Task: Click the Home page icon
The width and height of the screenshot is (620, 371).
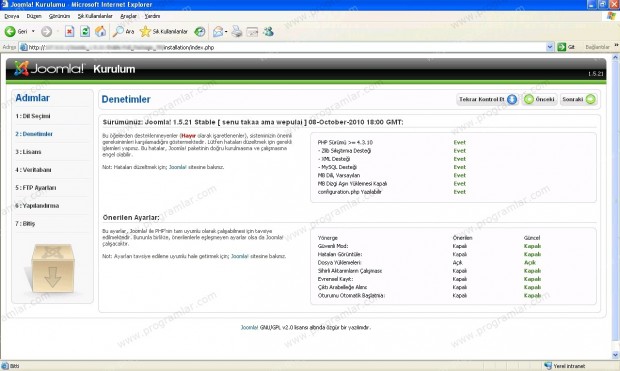Action: point(100,31)
